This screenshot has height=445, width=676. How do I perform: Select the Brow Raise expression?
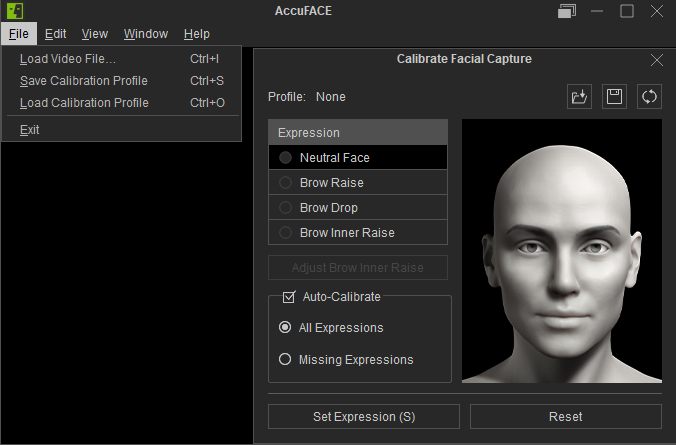(358, 182)
